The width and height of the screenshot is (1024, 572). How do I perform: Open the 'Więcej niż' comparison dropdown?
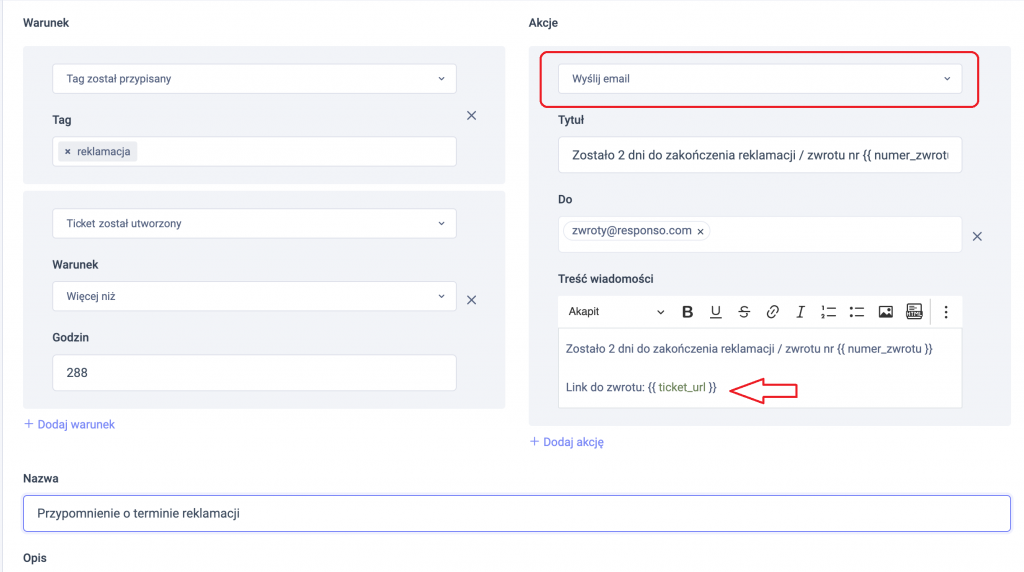point(254,297)
